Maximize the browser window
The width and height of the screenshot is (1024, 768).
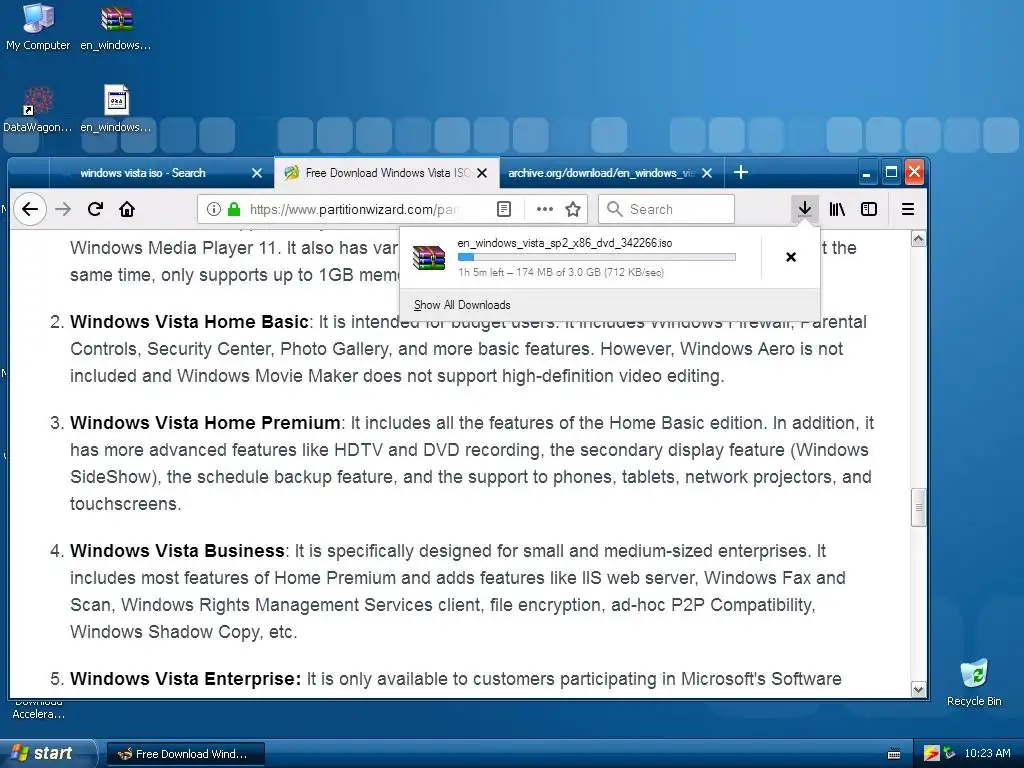891,173
